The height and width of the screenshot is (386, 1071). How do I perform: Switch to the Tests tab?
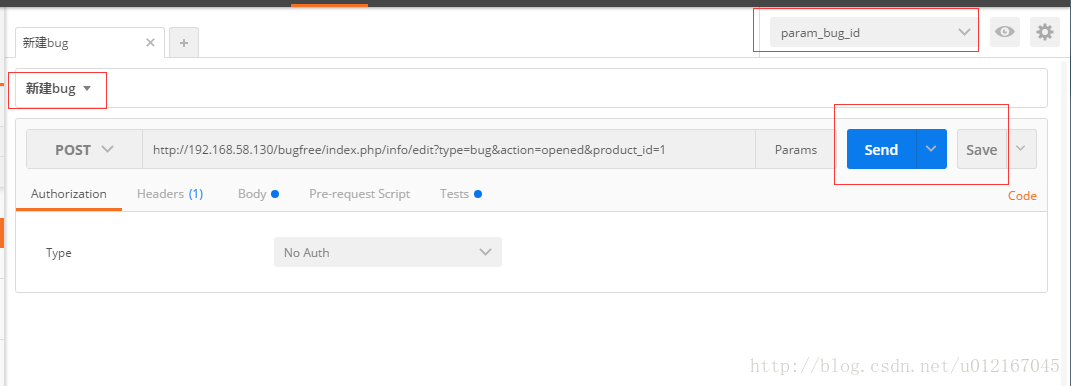click(461, 194)
